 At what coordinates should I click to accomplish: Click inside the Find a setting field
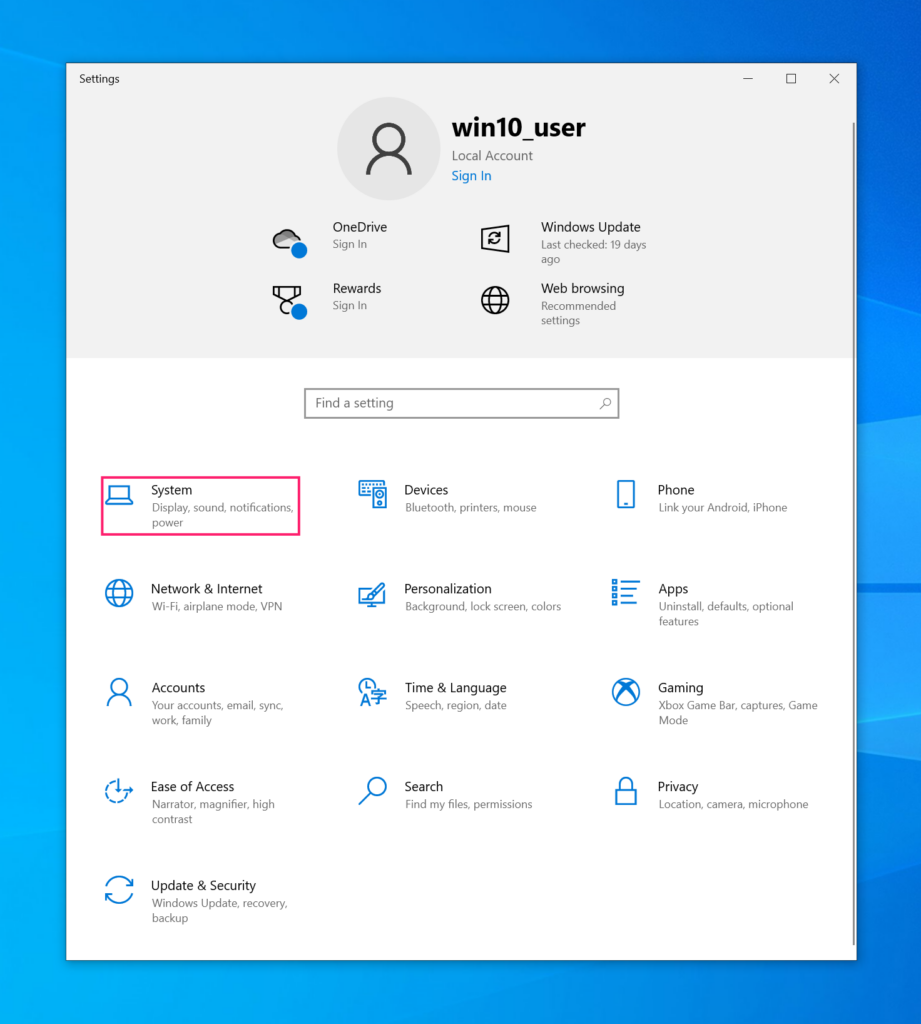(461, 404)
